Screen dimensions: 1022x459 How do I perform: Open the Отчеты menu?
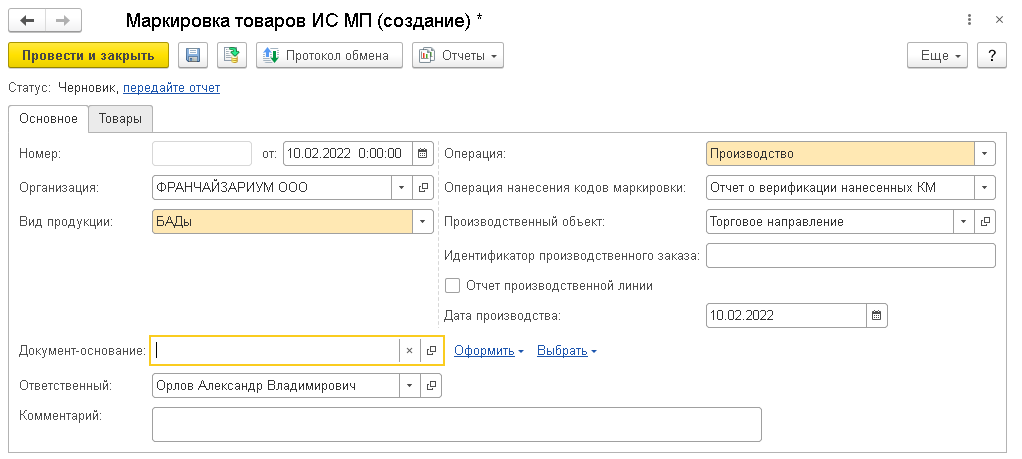(458, 56)
